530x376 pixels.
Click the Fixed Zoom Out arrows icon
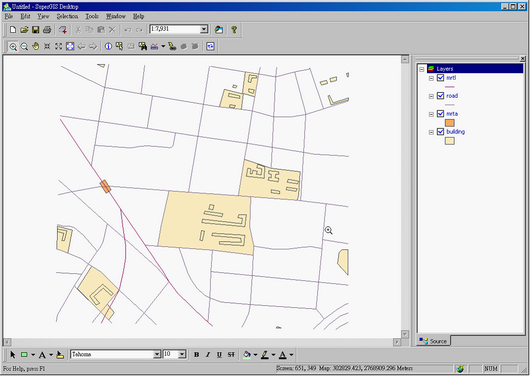[x=58, y=46]
